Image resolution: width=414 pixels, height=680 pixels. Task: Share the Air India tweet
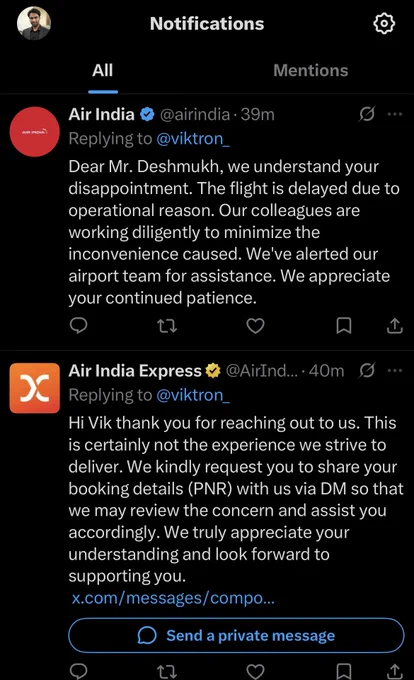(x=394, y=326)
